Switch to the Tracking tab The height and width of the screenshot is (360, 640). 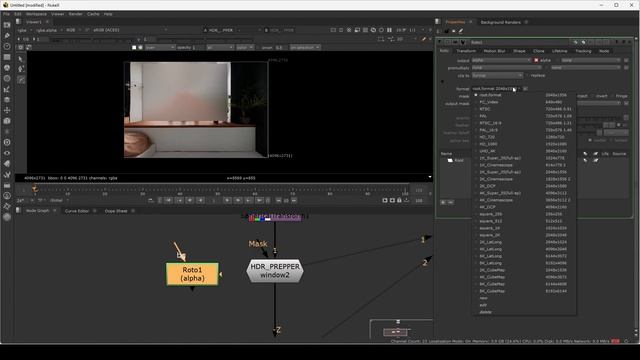click(x=583, y=51)
